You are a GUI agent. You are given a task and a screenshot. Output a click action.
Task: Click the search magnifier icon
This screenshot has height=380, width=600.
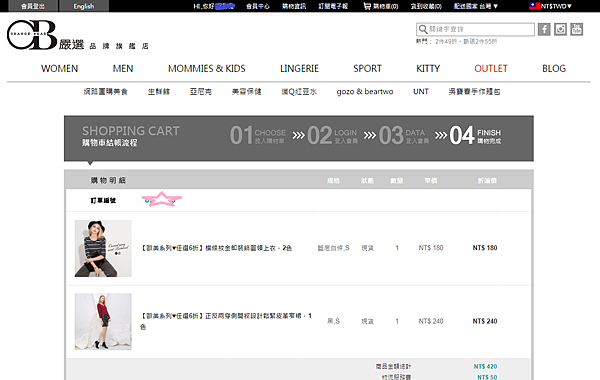tap(422, 29)
